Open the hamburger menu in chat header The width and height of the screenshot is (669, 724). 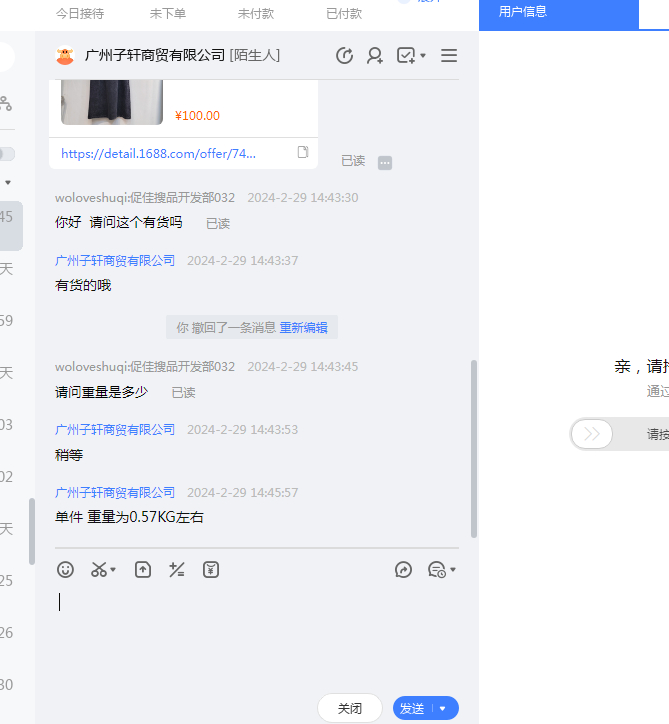click(x=449, y=56)
